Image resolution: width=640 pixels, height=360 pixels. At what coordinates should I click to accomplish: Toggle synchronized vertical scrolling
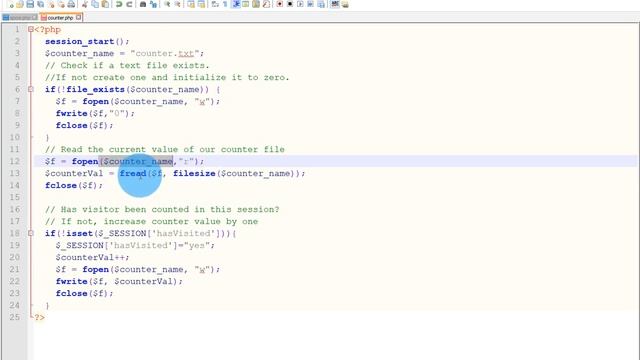191,4
